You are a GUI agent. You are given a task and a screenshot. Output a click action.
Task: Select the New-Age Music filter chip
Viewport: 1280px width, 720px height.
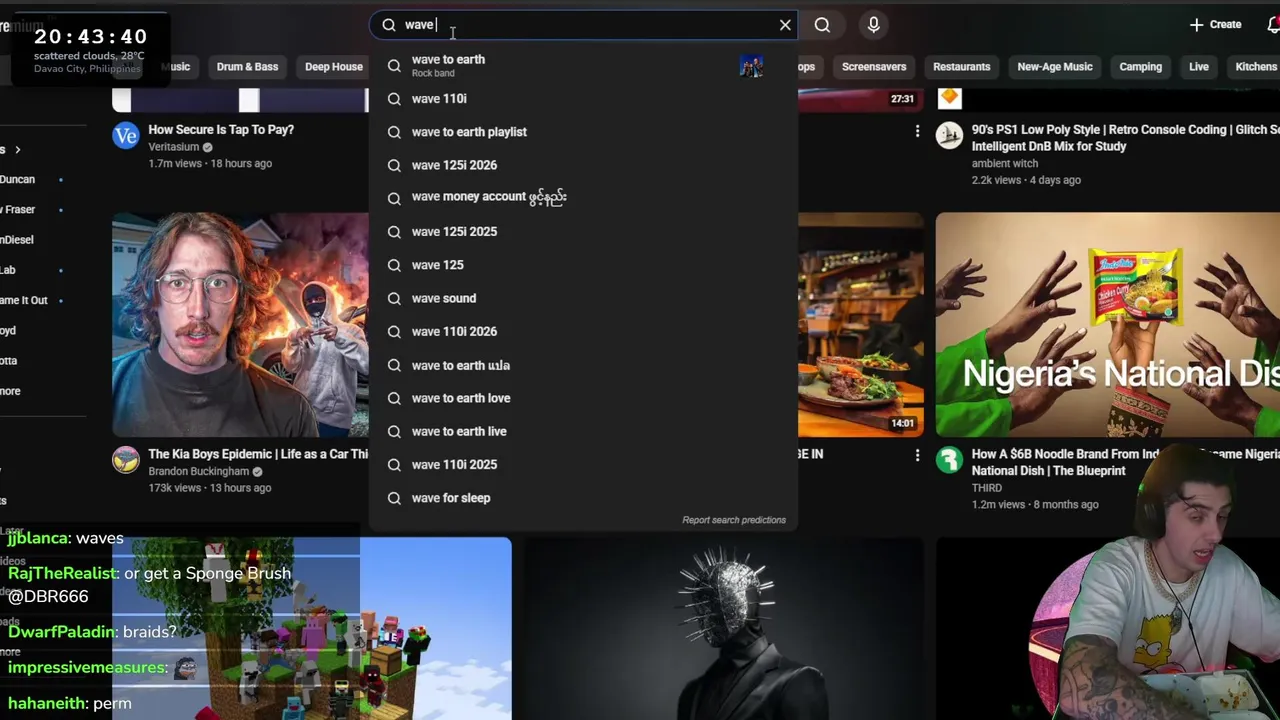click(x=1055, y=67)
